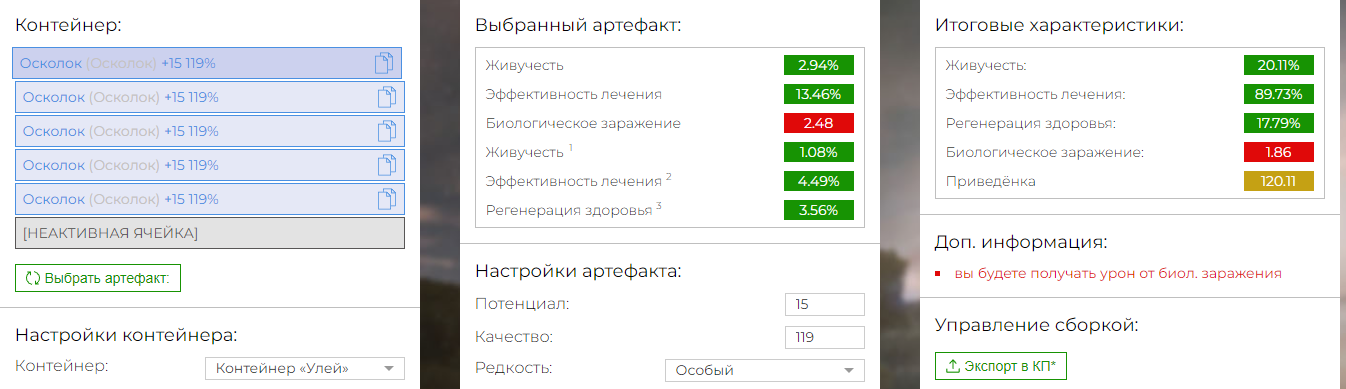The width and height of the screenshot is (1346, 389).
Task: Select the first Осколок slot
Action: (x=207, y=63)
